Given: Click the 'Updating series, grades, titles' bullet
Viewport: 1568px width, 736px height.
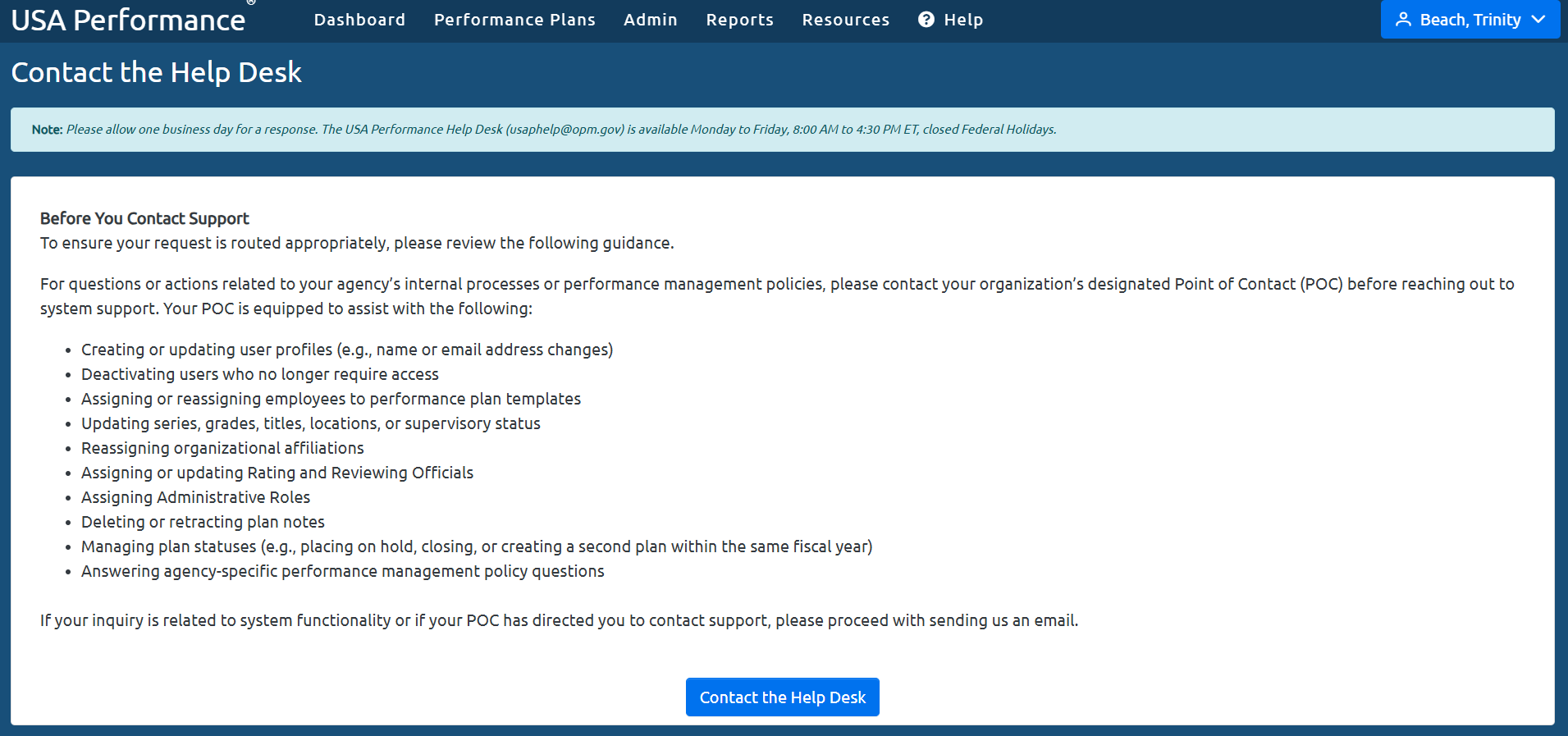Looking at the screenshot, I should [x=311, y=423].
